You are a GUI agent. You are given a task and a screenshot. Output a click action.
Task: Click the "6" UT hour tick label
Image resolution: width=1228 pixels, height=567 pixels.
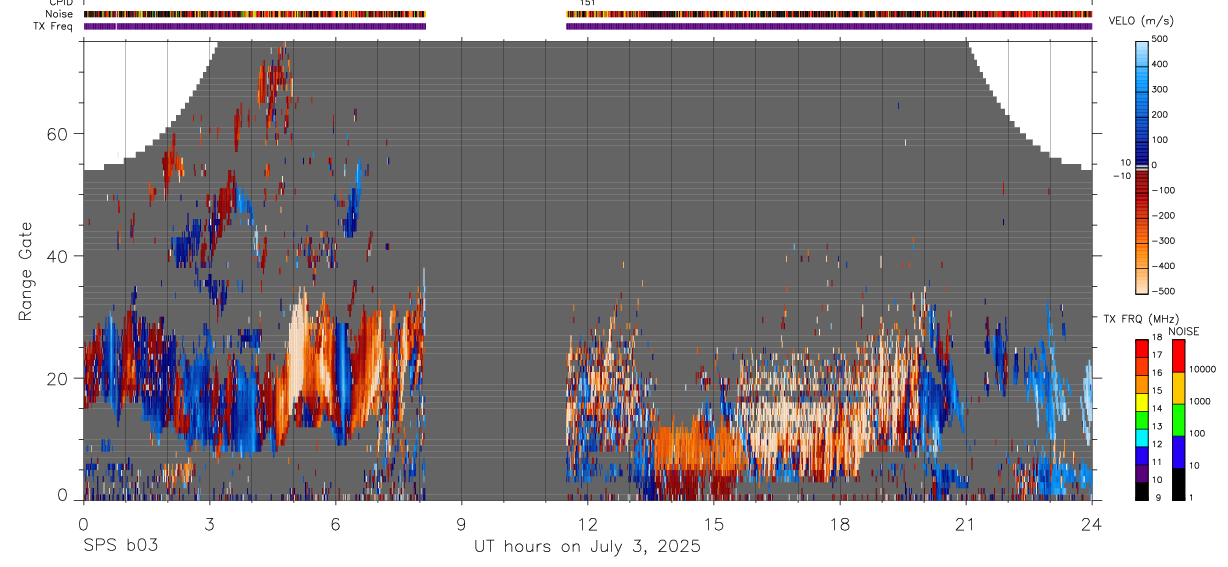point(336,522)
